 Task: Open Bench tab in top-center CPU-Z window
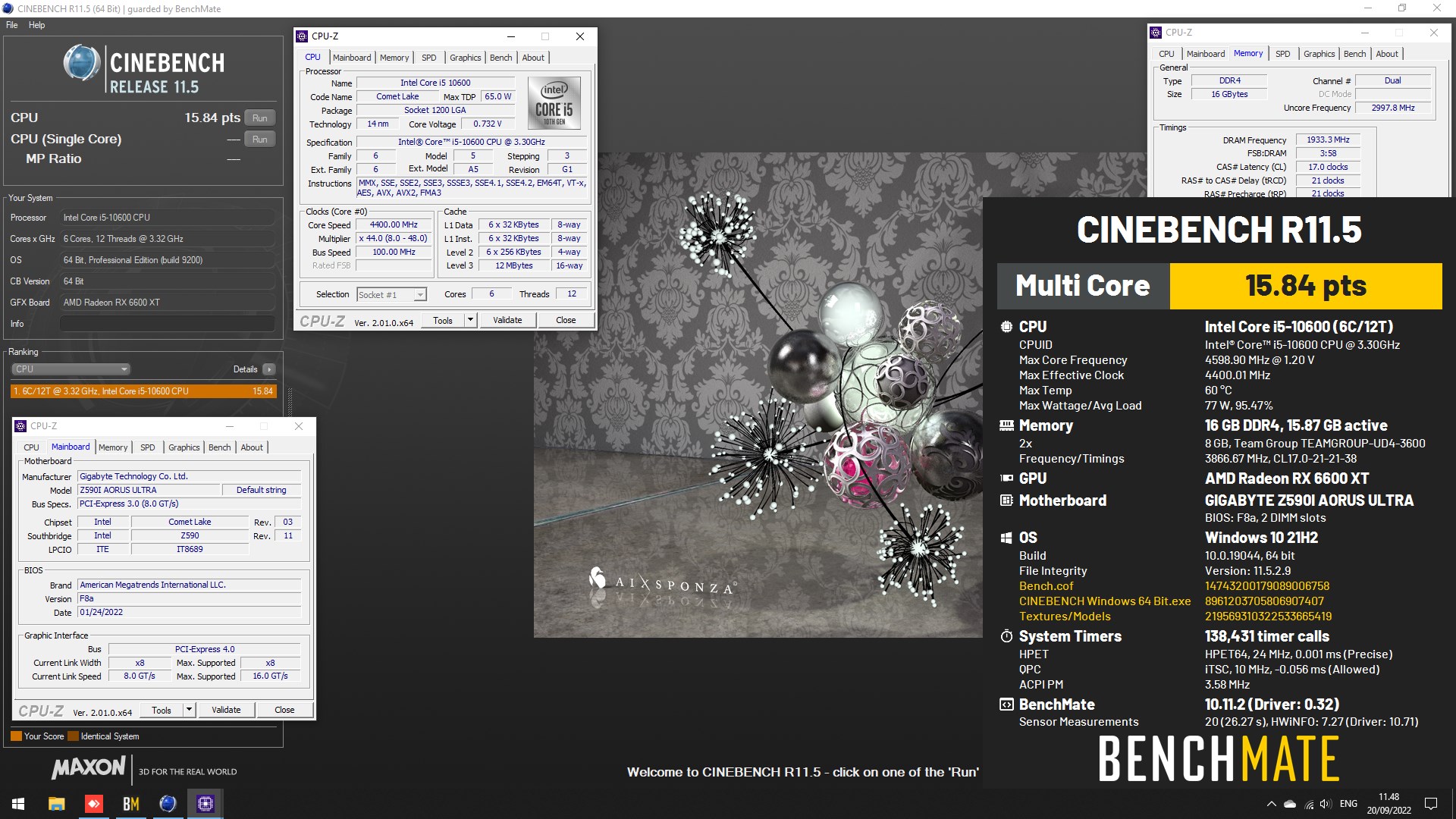(500, 58)
